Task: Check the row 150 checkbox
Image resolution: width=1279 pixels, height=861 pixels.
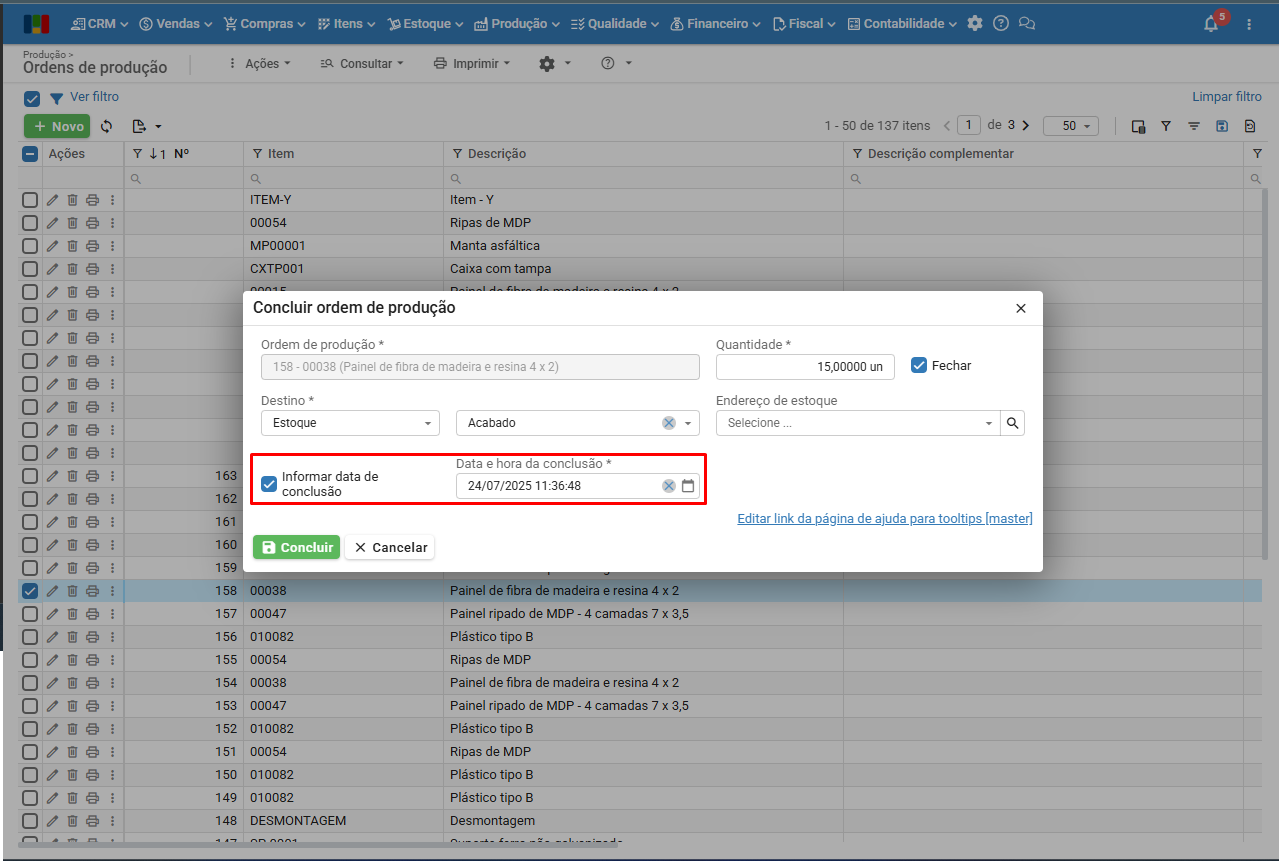Action: coord(30,775)
